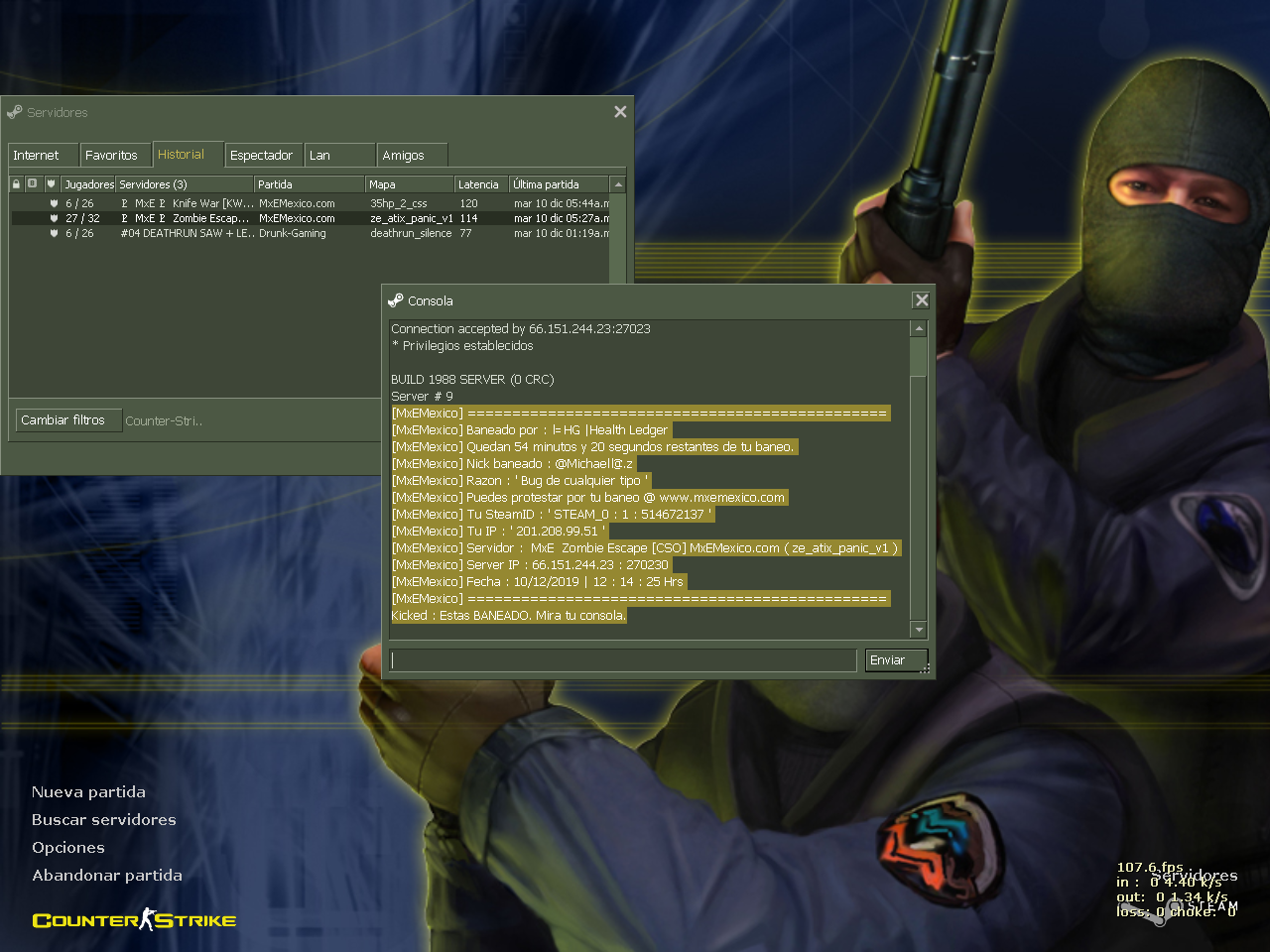1270x952 pixels.
Task: Click console scrollbar down arrow
Action: pyautogui.click(x=919, y=630)
